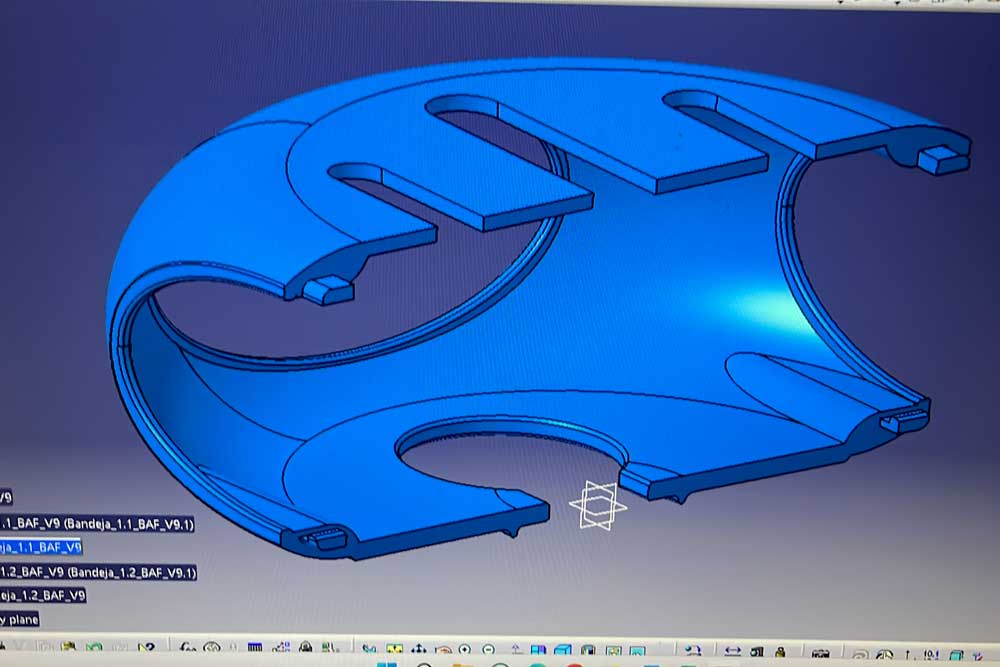Click the white star-shaped 3D marker in the viewport

pos(598,505)
